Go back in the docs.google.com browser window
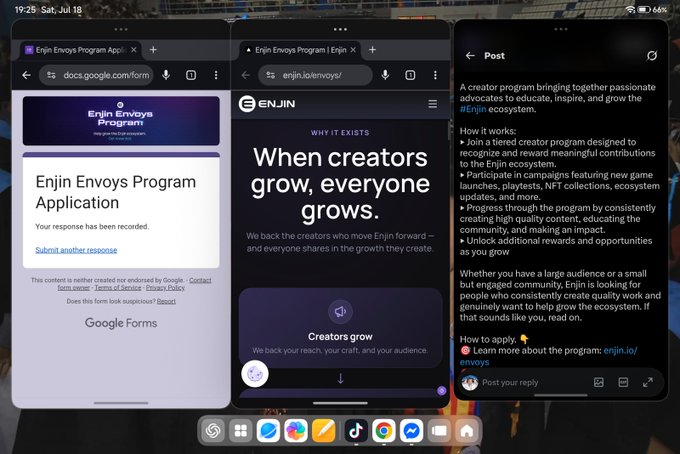Image resolution: width=680 pixels, height=454 pixels. (x=26, y=75)
